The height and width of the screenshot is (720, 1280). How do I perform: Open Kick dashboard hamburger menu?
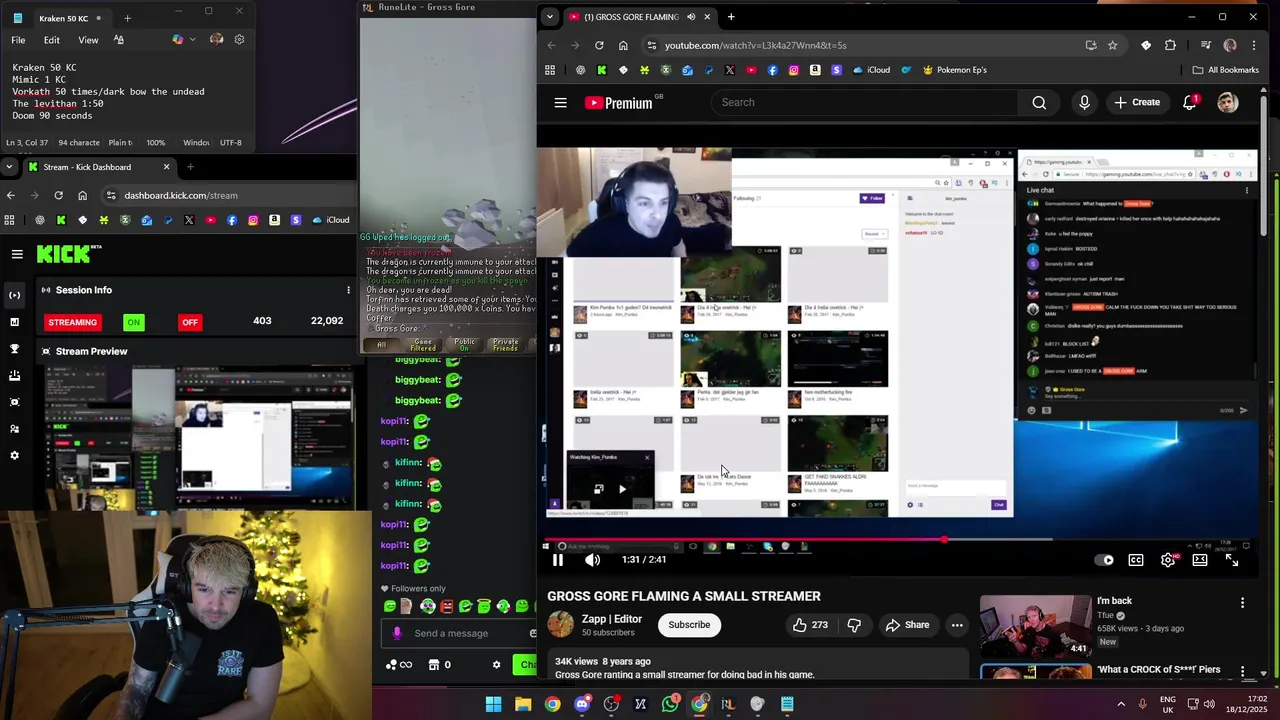point(17,254)
